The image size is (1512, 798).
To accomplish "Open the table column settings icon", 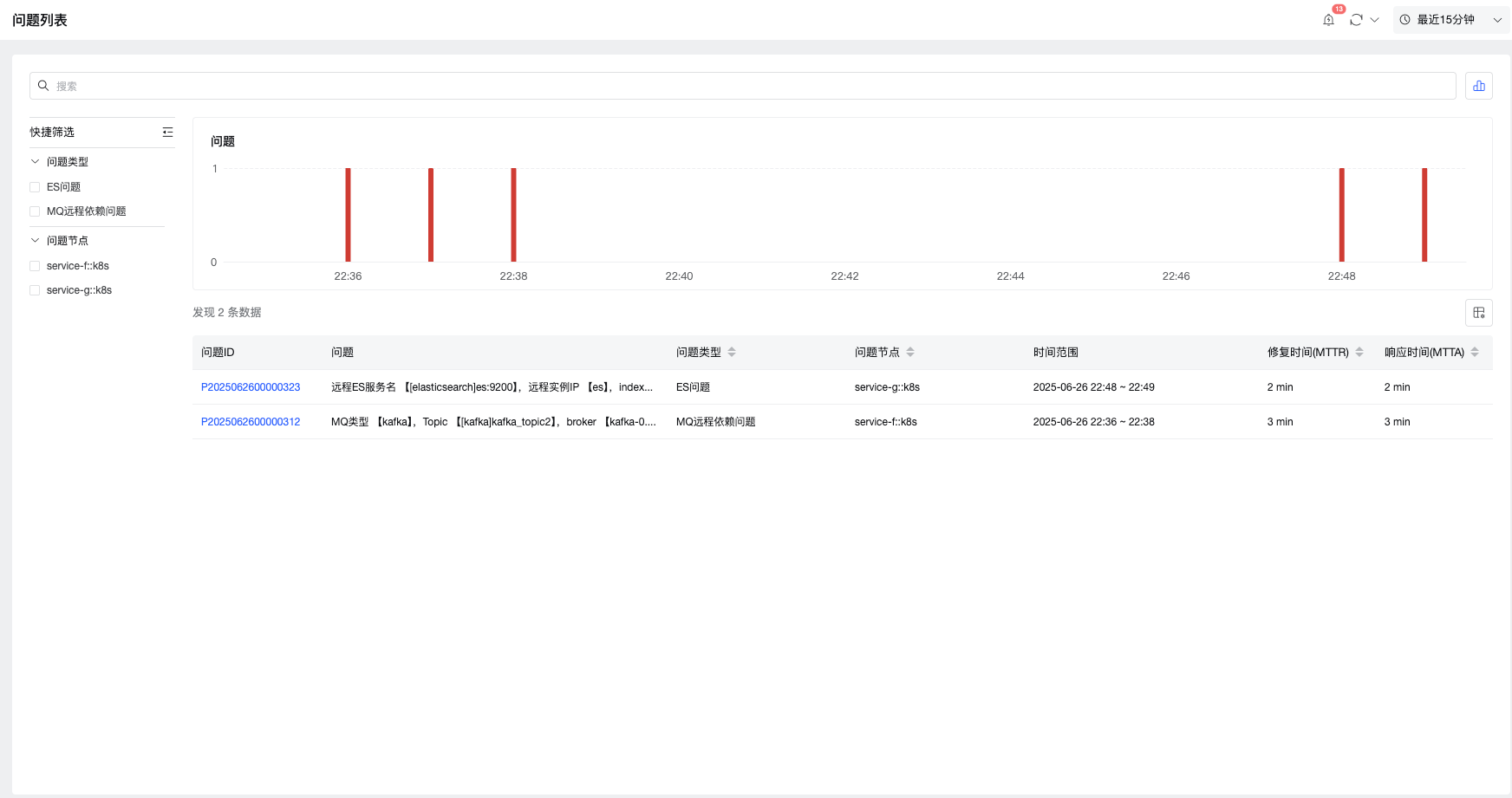I will [x=1478, y=313].
